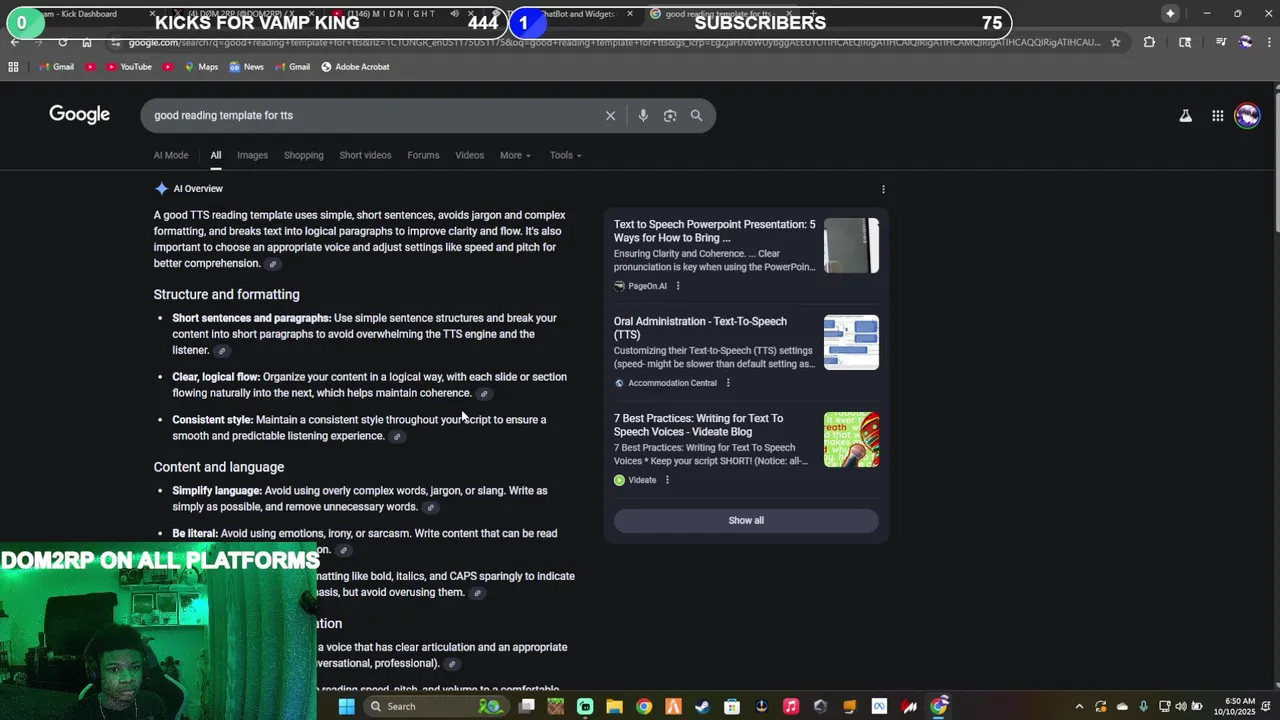Image resolution: width=1280 pixels, height=720 pixels.
Task: Open volume control in system tray
Action: (1180, 707)
